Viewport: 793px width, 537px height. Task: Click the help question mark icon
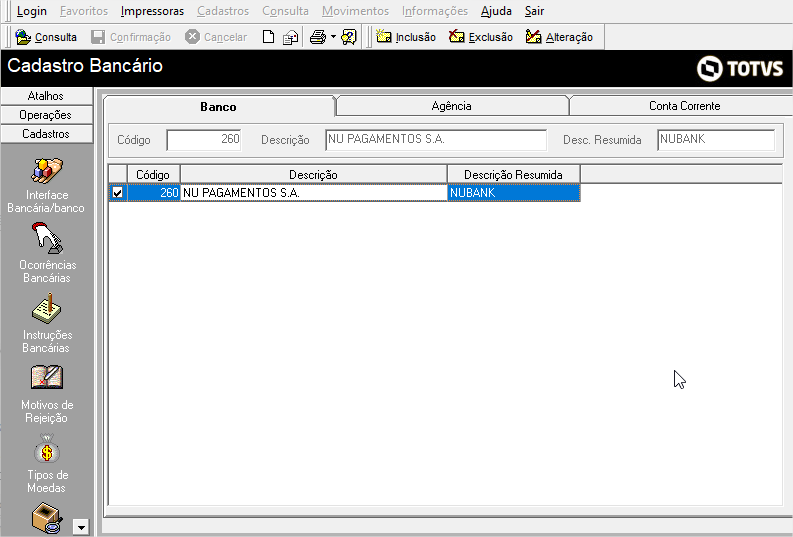(x=349, y=37)
